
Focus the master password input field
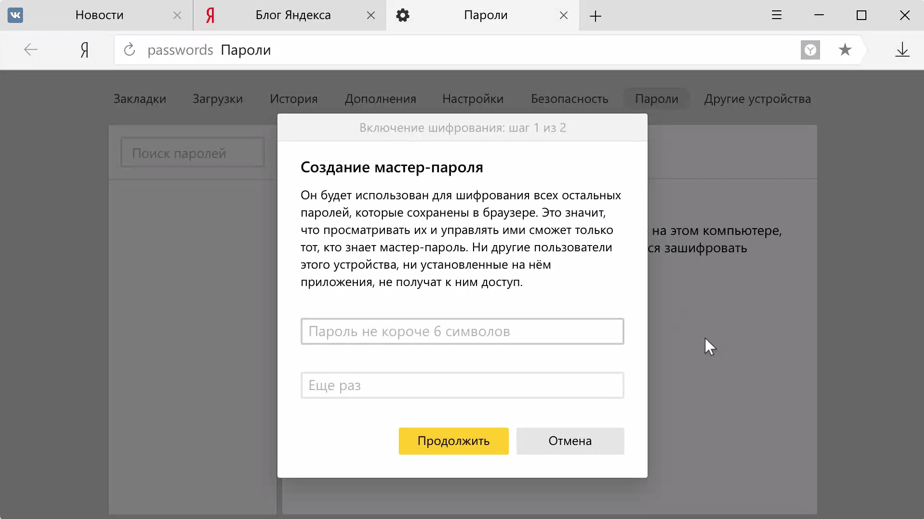pos(462,332)
